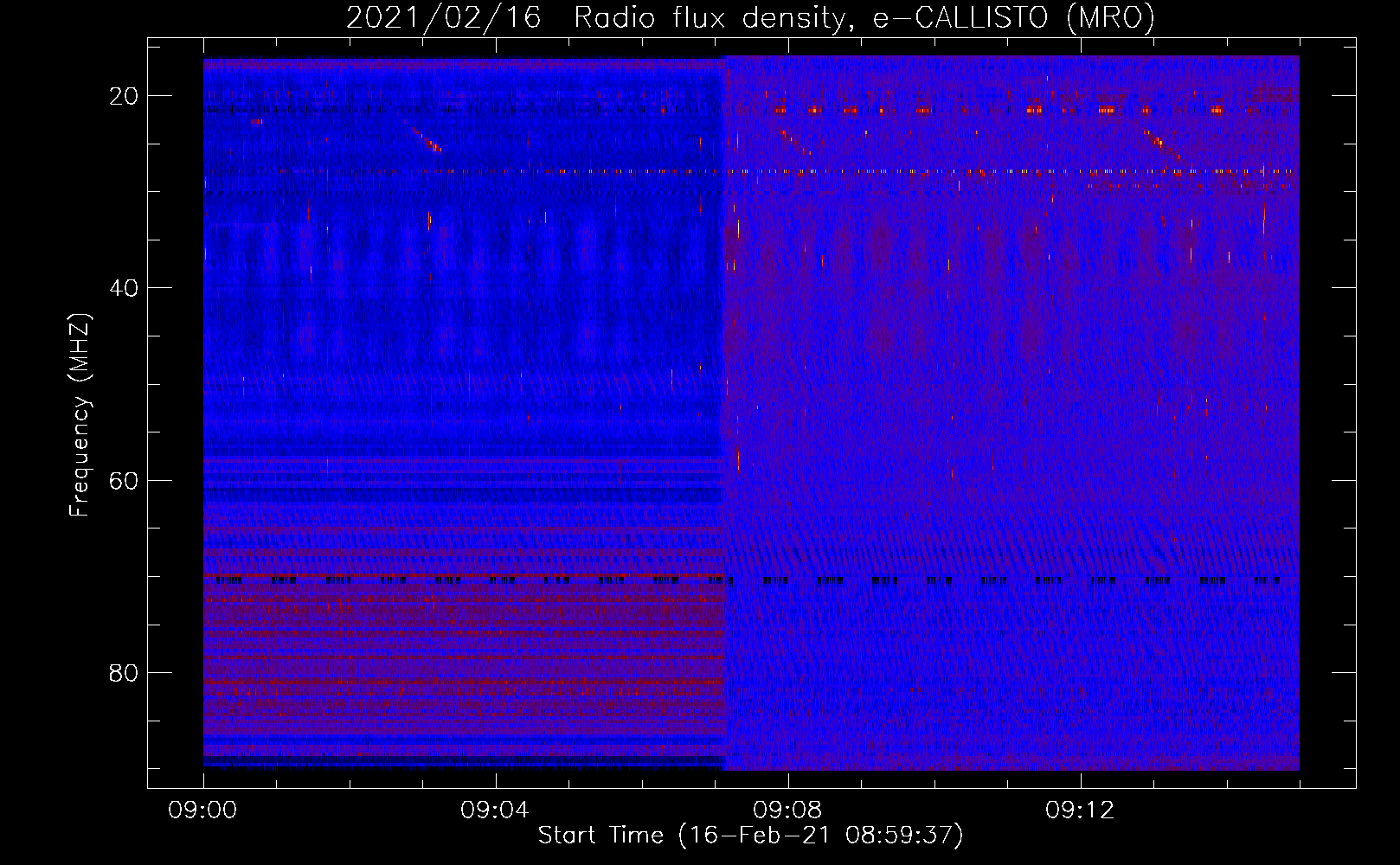
Task: Click the 40 MHz frequency tick label
Action: [124, 288]
